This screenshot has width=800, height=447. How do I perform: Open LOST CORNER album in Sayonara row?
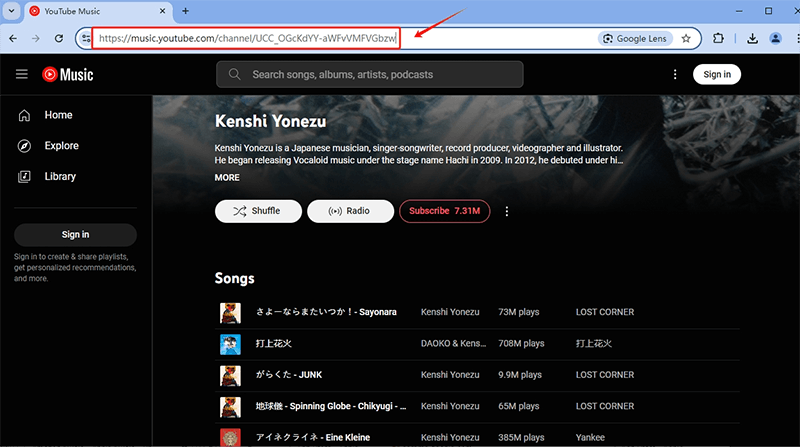[605, 312]
